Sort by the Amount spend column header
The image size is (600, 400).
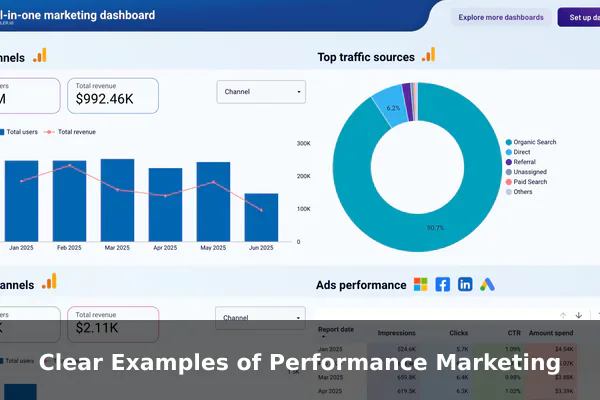[x=551, y=333]
